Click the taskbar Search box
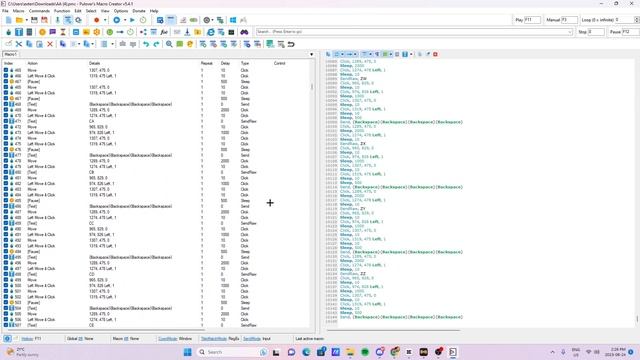Screen dimensions: 640x360 click(232, 352)
